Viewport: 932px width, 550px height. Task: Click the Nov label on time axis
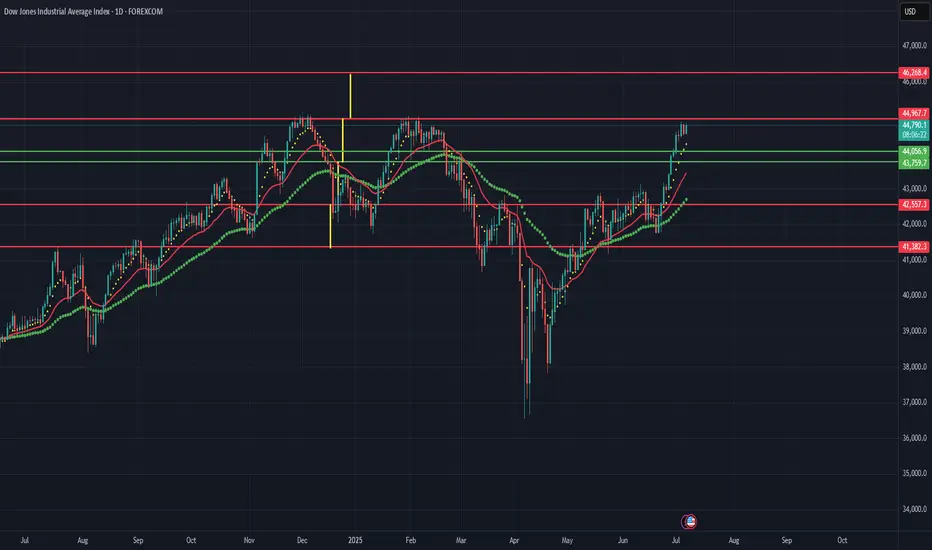click(249, 540)
